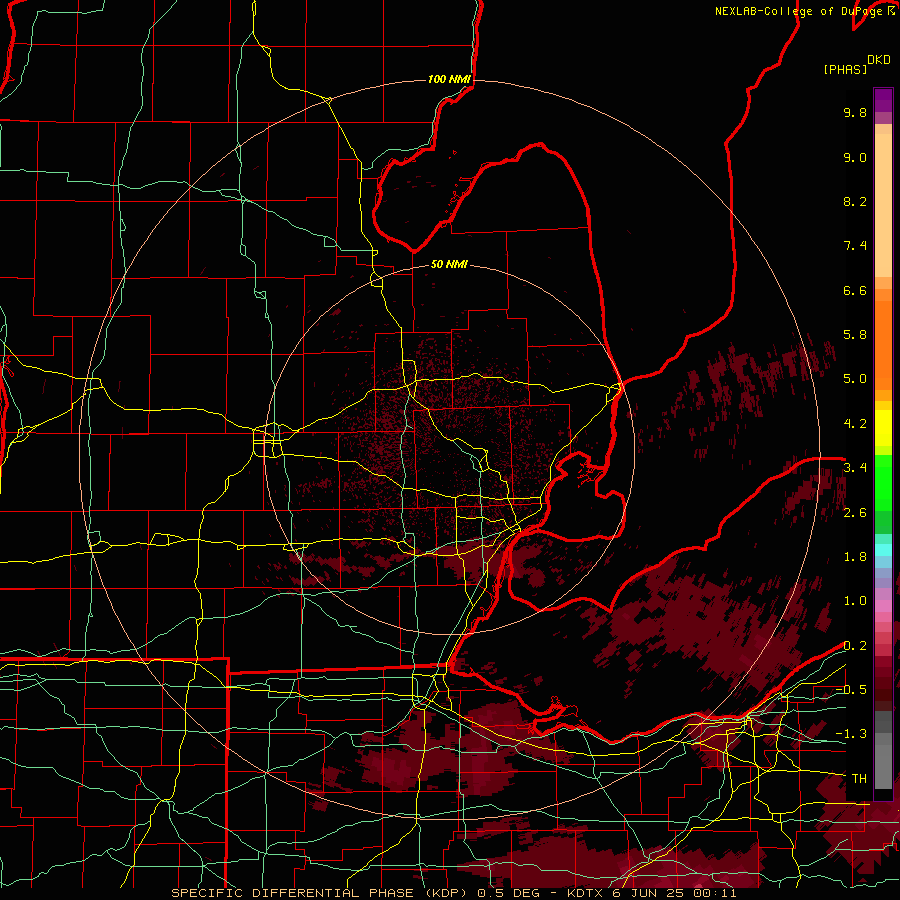Click the purple segment atop the color bar
Image resolution: width=900 pixels, height=900 pixels.
coord(883,100)
